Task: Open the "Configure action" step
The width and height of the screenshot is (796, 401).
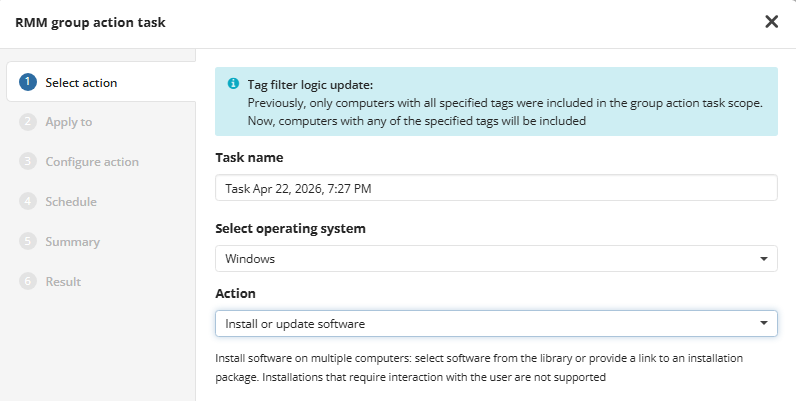Action: point(92,162)
